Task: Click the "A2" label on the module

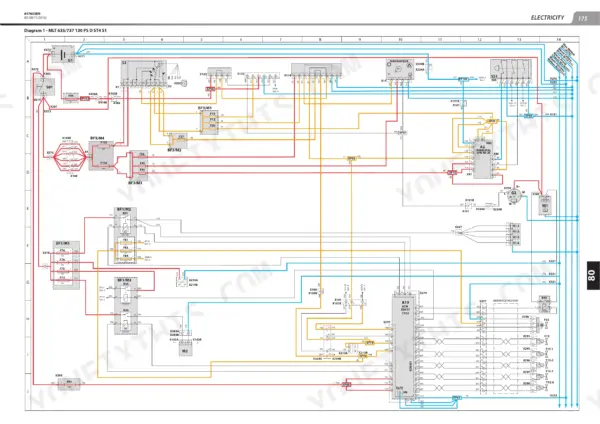Action: click(x=483, y=147)
